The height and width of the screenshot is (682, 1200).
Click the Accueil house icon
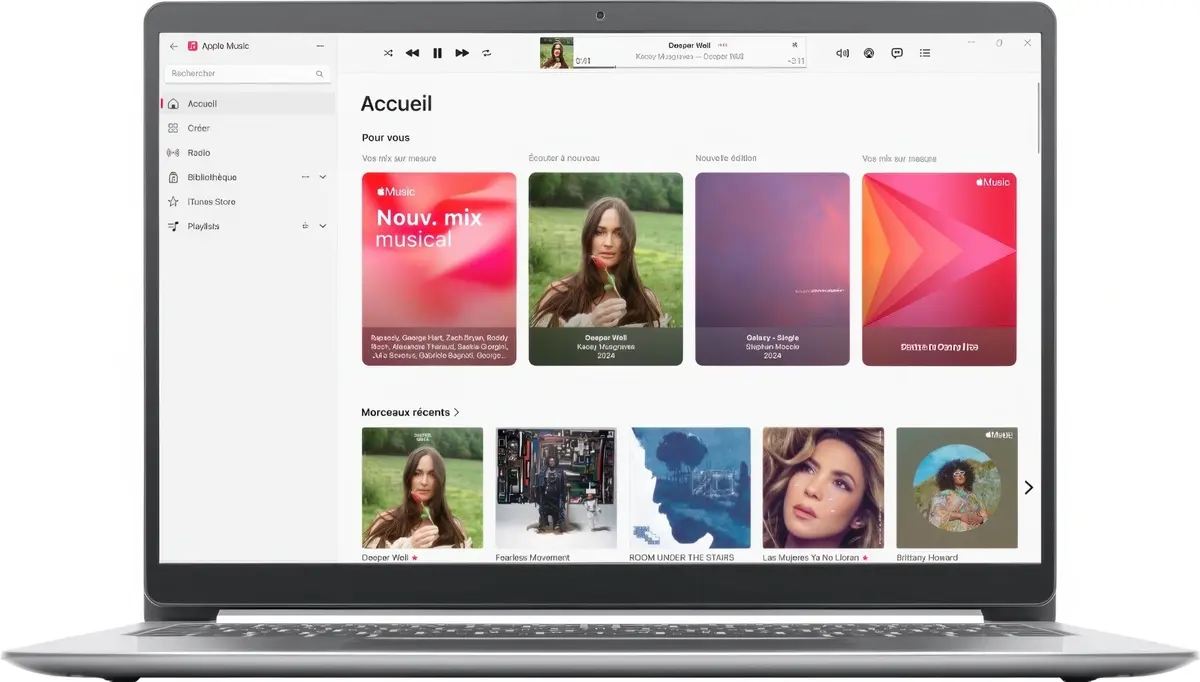173,104
